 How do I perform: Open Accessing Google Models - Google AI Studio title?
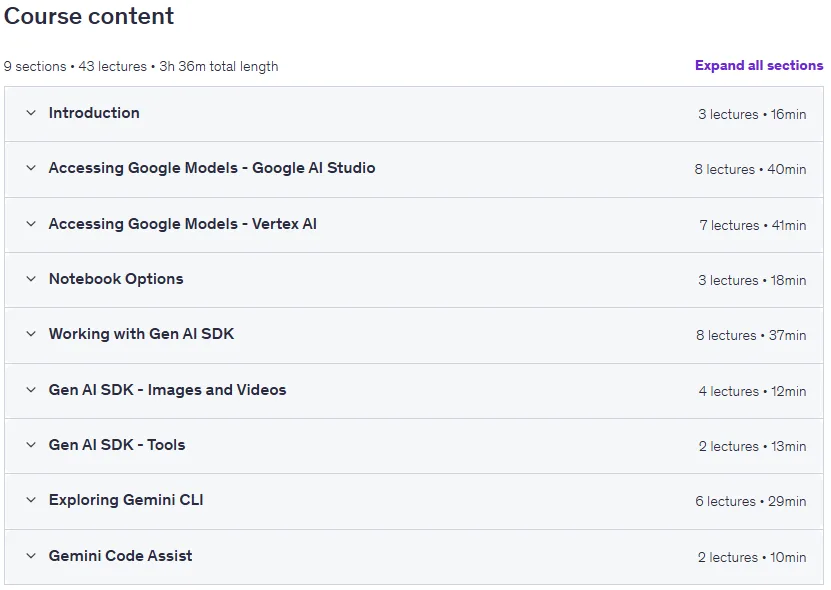pos(212,168)
